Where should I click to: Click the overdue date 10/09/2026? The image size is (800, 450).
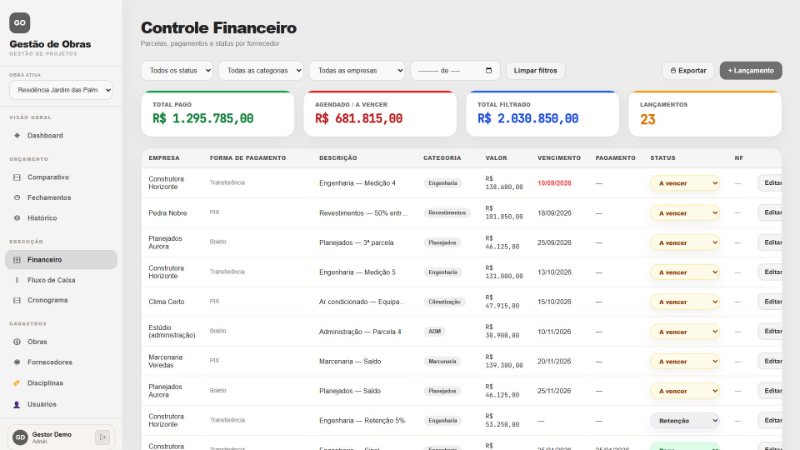[554, 183]
